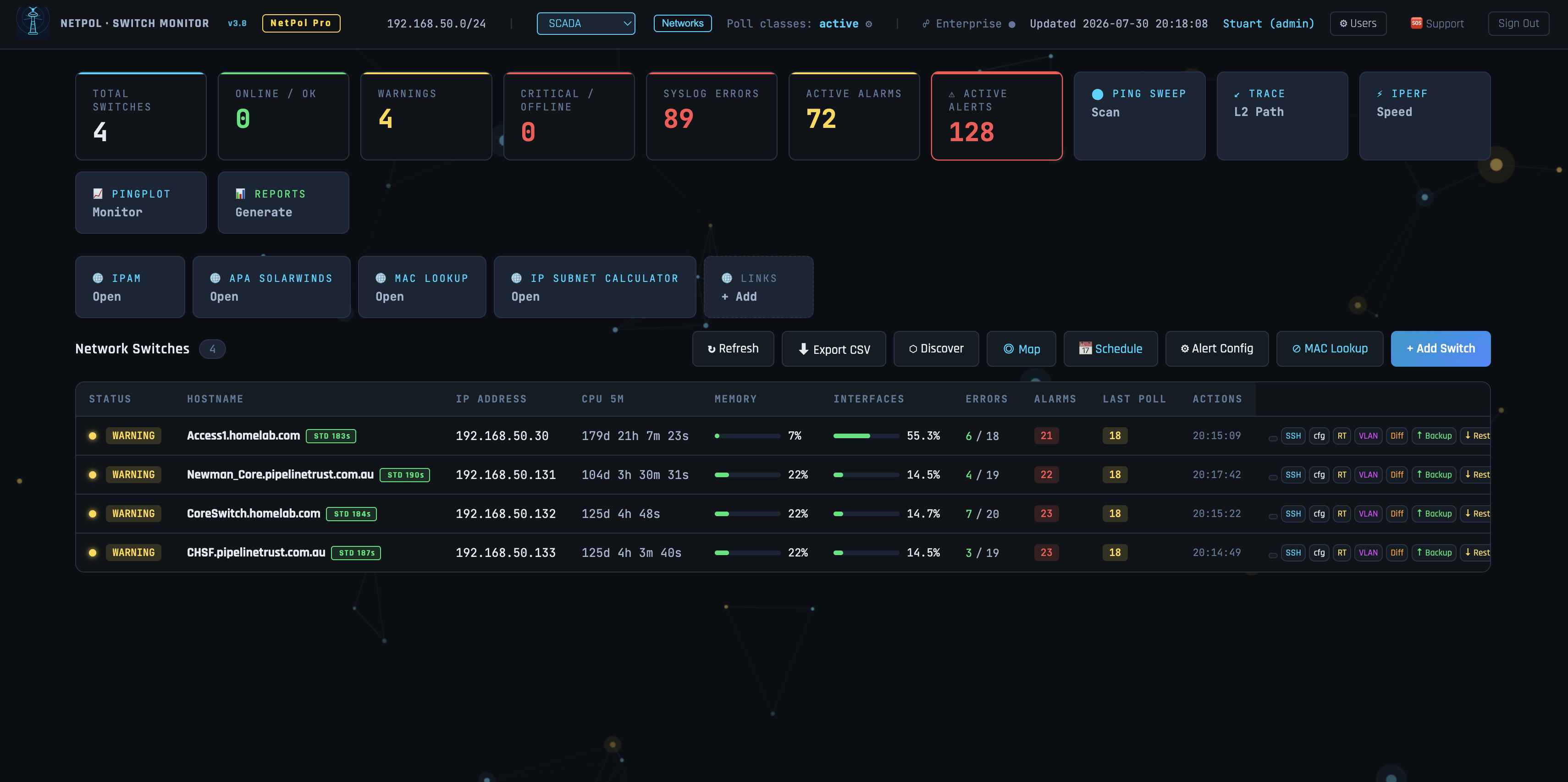Viewport: 1568px width, 782px height.
Task: Open the Trace L2 Path tool tile
Action: coord(1282,116)
